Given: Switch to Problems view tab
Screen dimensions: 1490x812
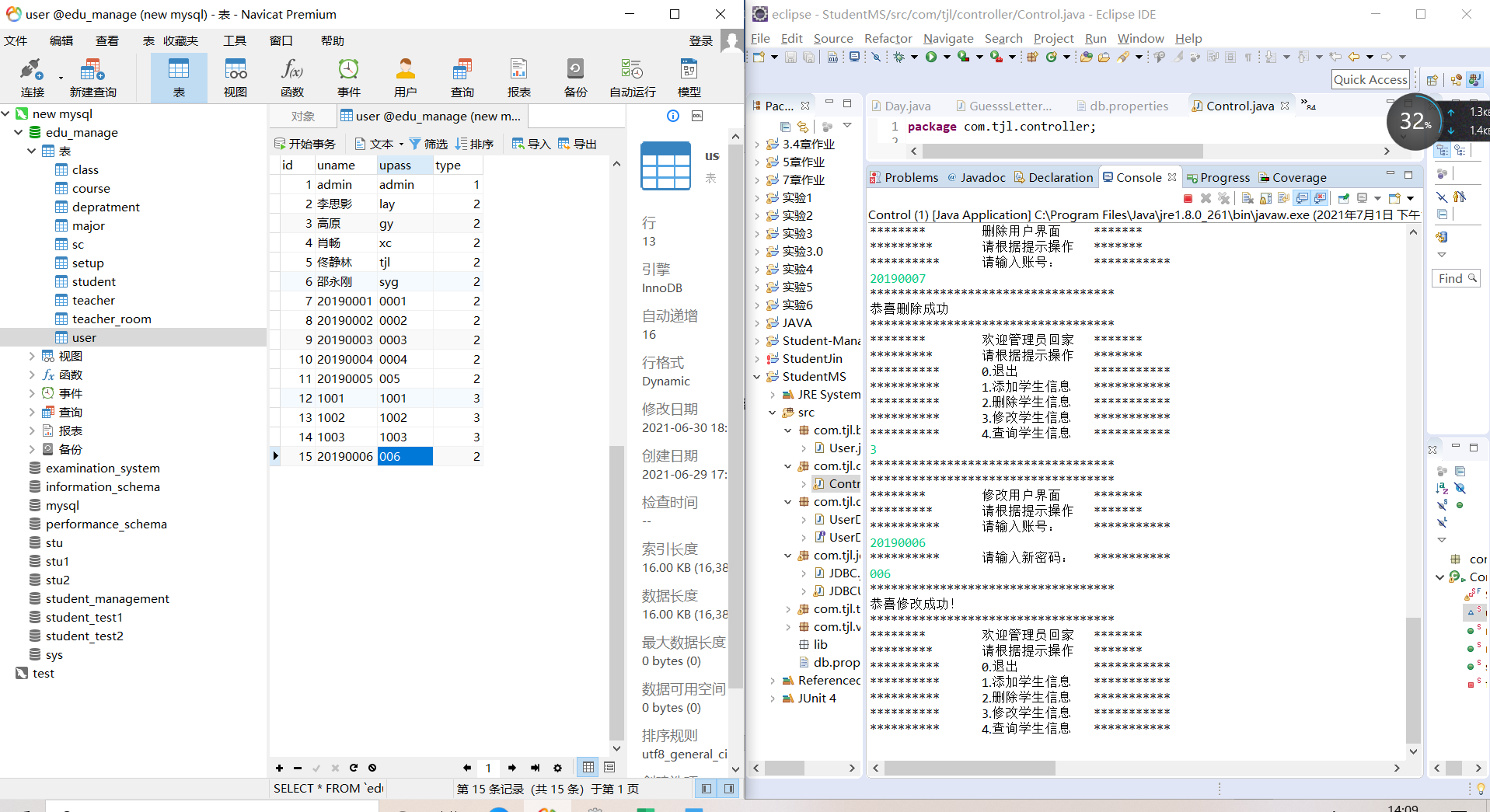Looking at the screenshot, I should pyautogui.click(x=904, y=177).
